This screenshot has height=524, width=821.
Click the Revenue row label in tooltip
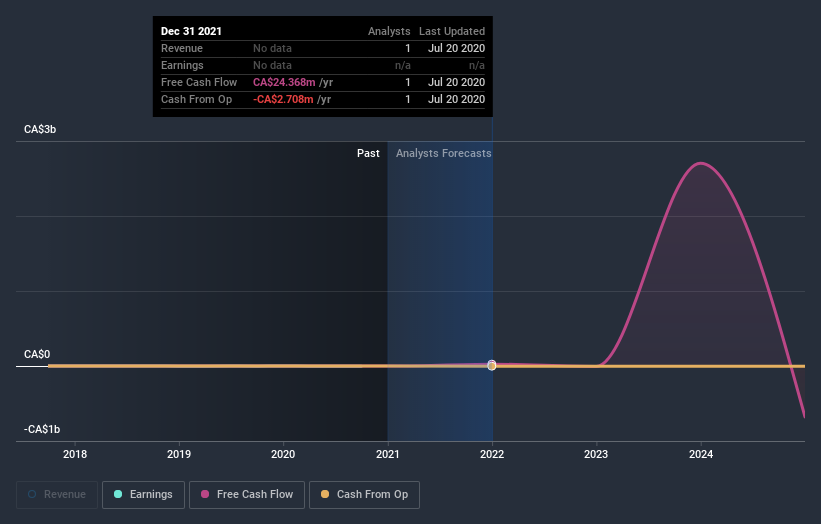[182, 48]
